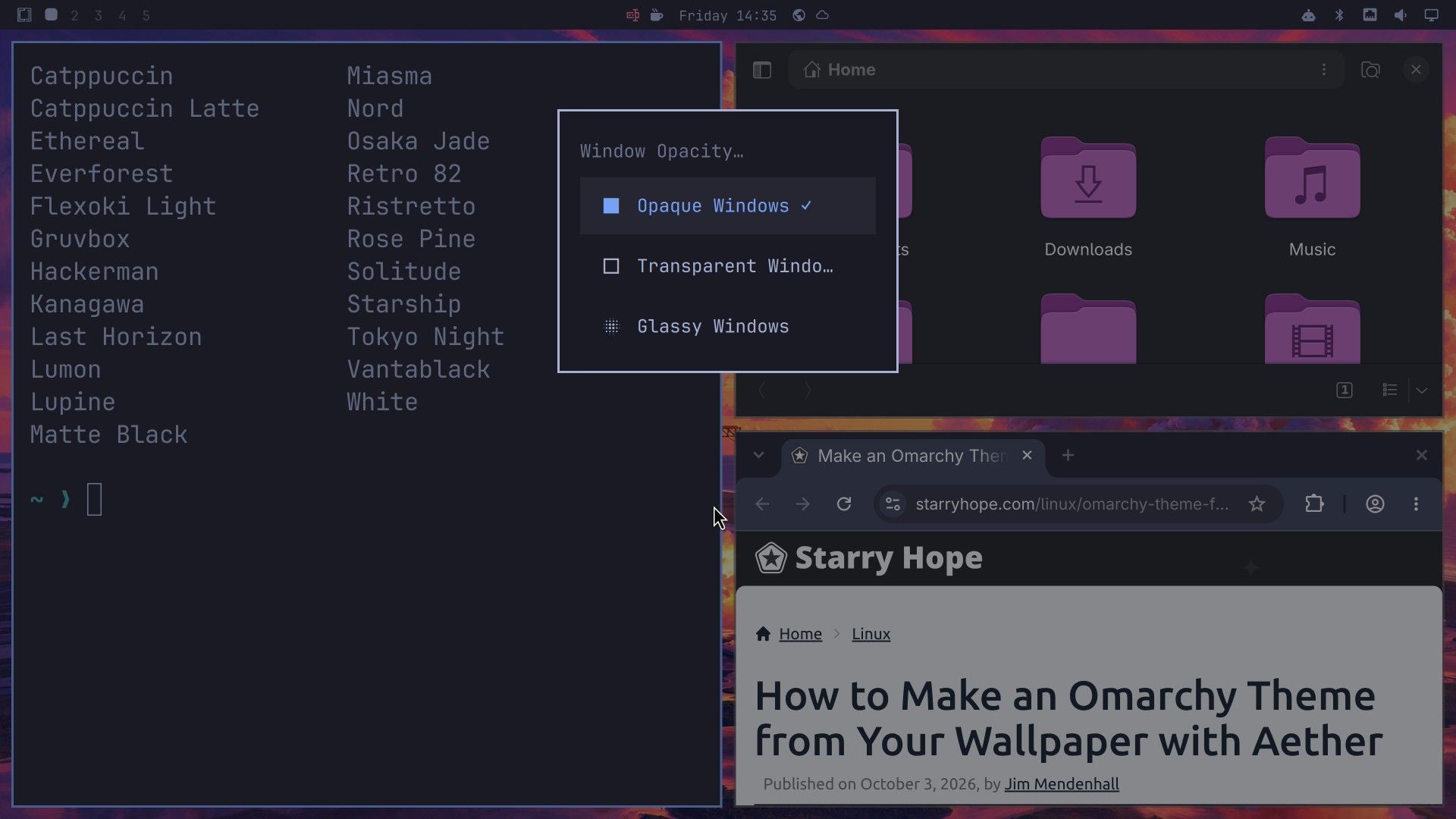Click Catppuccin Latte text in terminal

point(145,108)
